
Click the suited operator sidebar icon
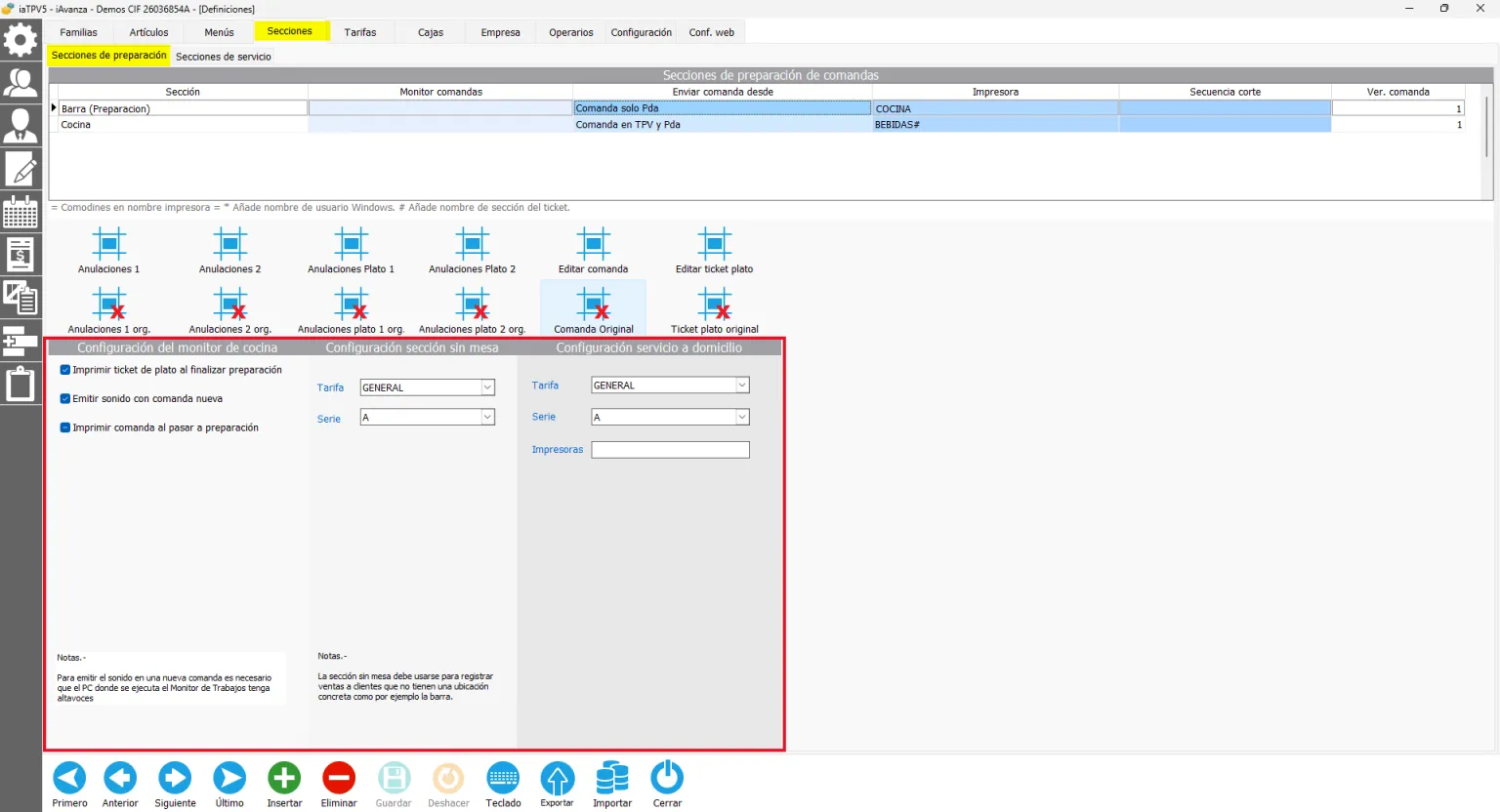(21, 126)
